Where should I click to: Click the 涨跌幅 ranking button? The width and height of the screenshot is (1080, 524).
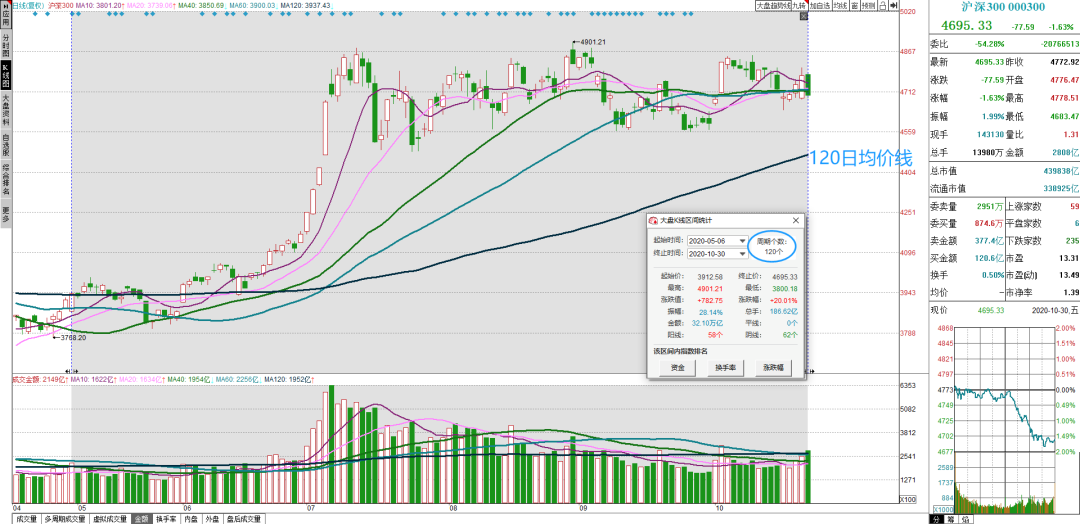774,368
